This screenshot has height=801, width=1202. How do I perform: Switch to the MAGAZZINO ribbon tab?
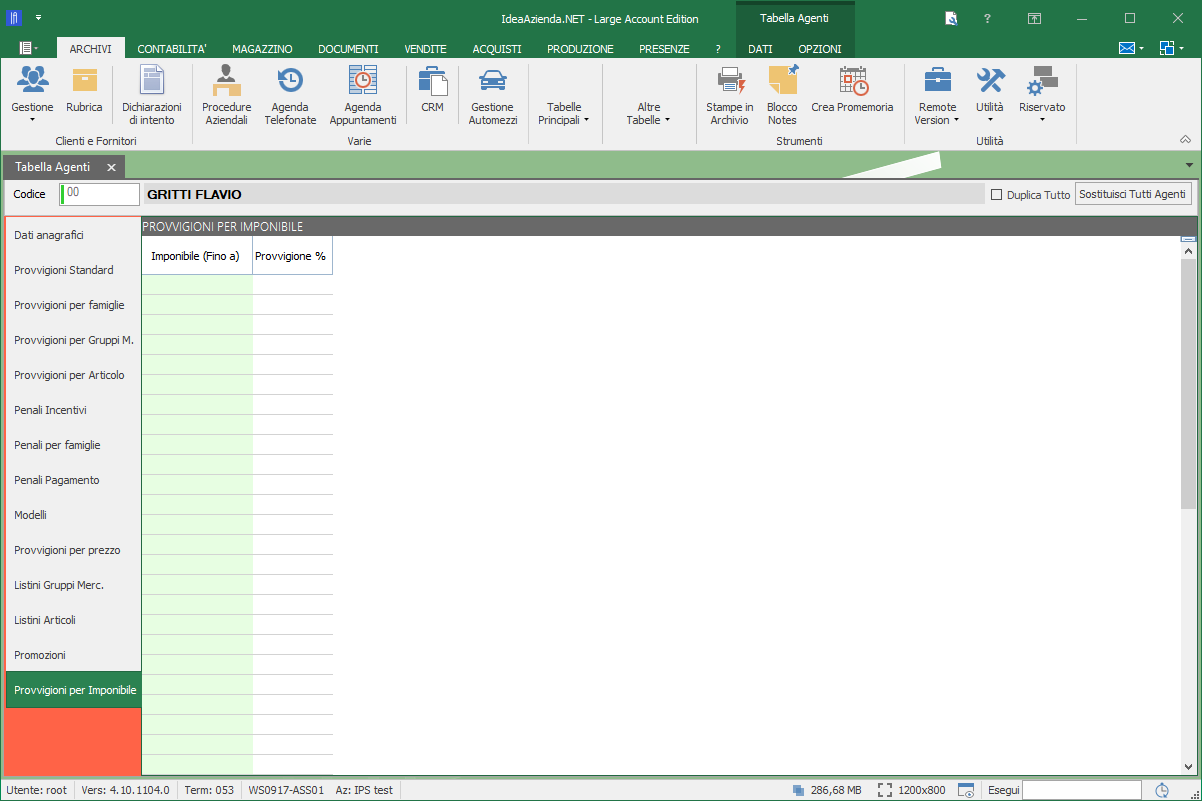pyautogui.click(x=262, y=48)
